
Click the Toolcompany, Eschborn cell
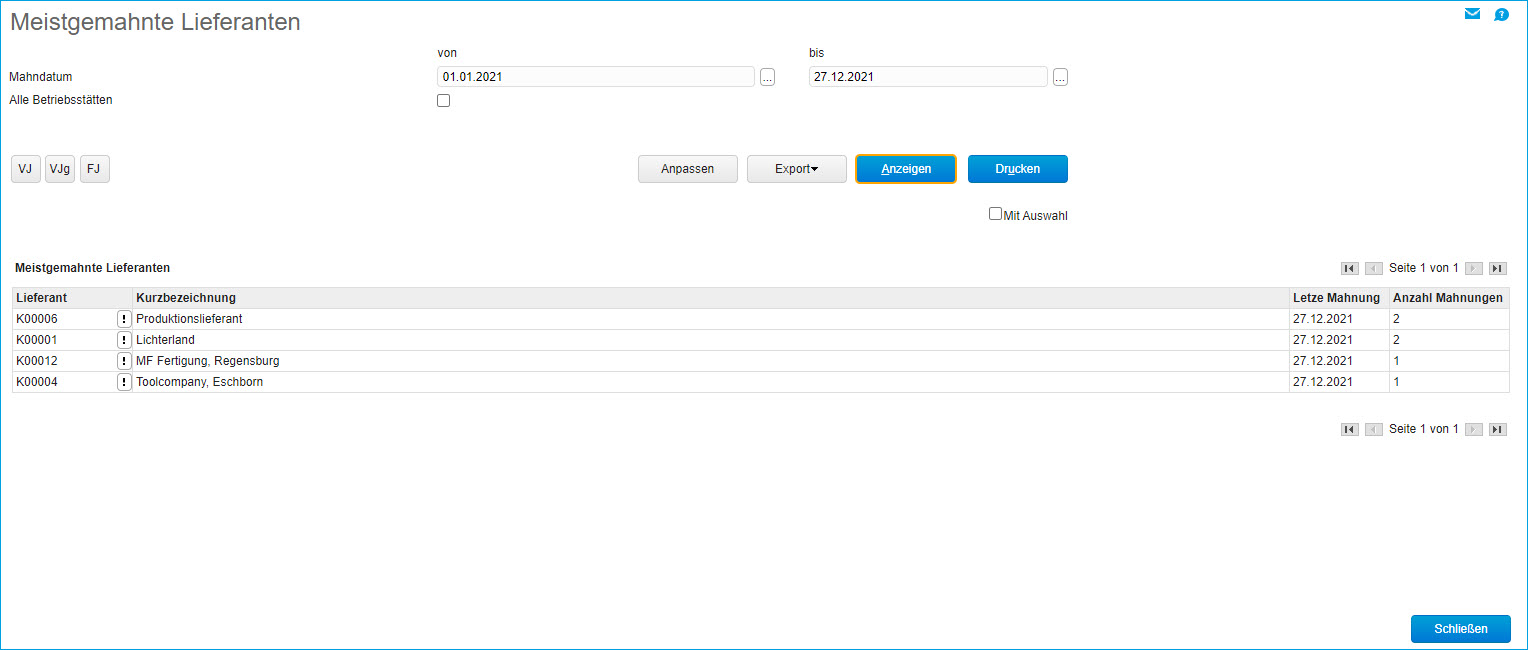[x=711, y=382]
